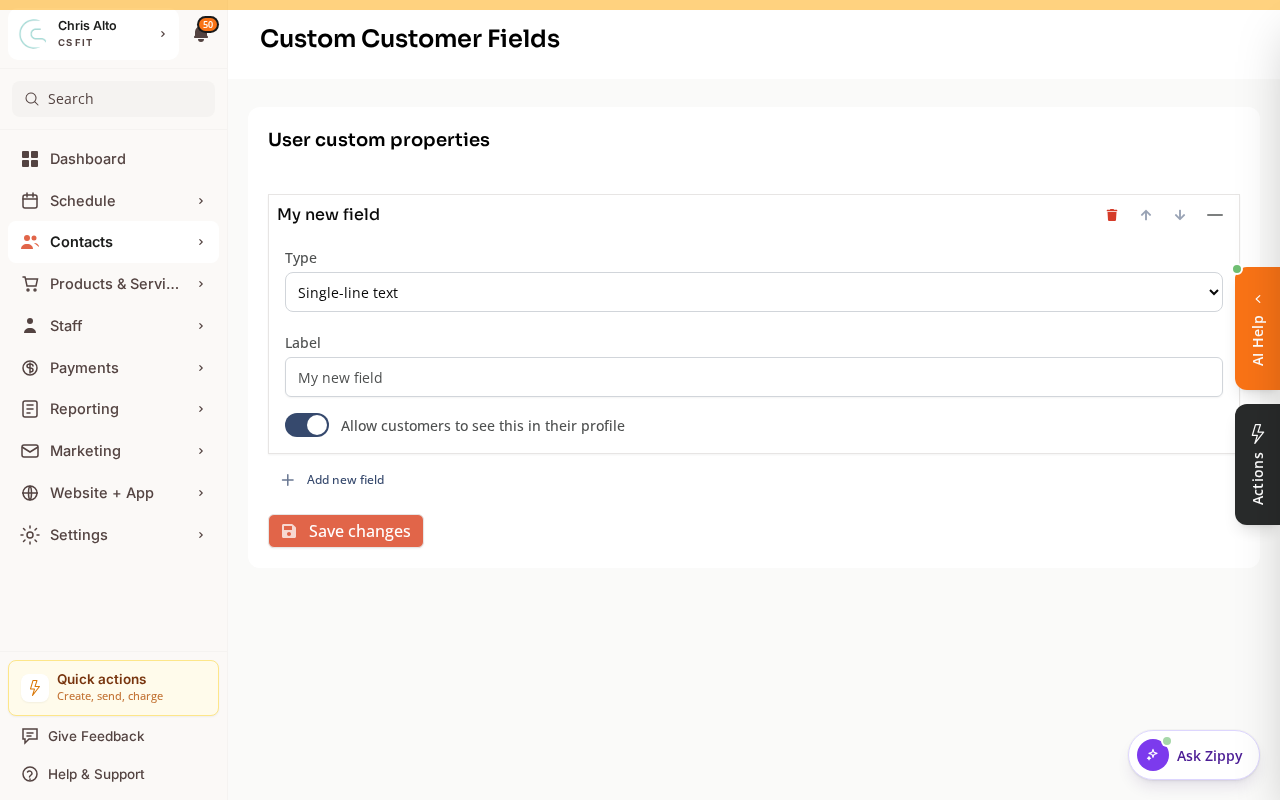Expand the Schedule menu chevron

201,201
